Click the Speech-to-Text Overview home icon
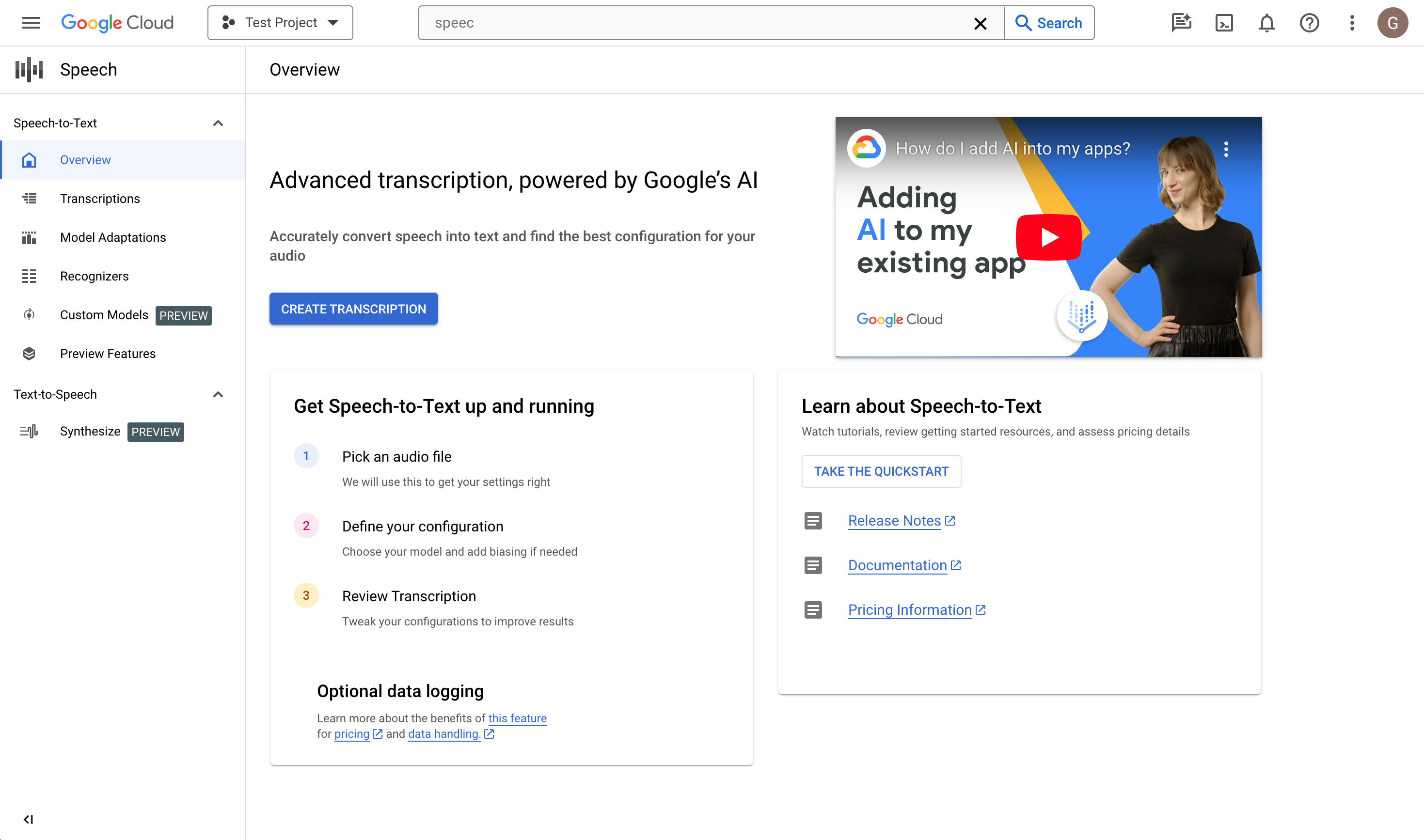 click(x=28, y=159)
